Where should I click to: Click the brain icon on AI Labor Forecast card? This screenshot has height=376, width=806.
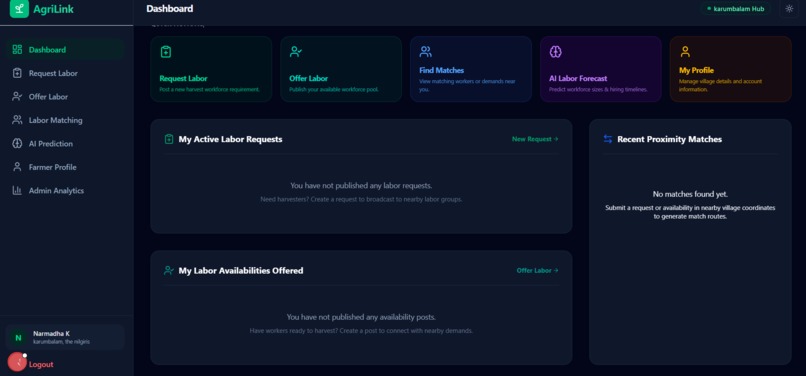point(555,51)
